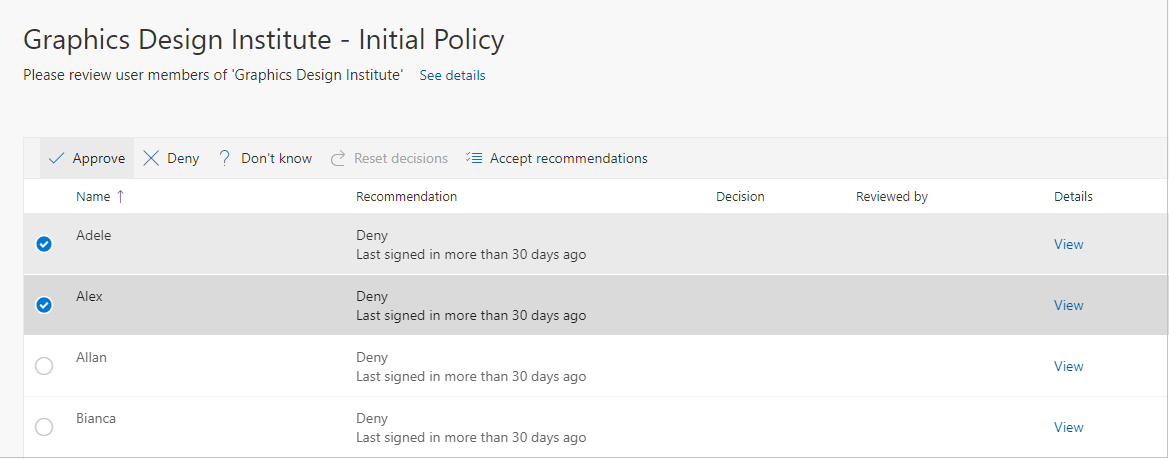Click the Accept recommendations button label
The height and width of the screenshot is (459, 1169).
coord(568,158)
